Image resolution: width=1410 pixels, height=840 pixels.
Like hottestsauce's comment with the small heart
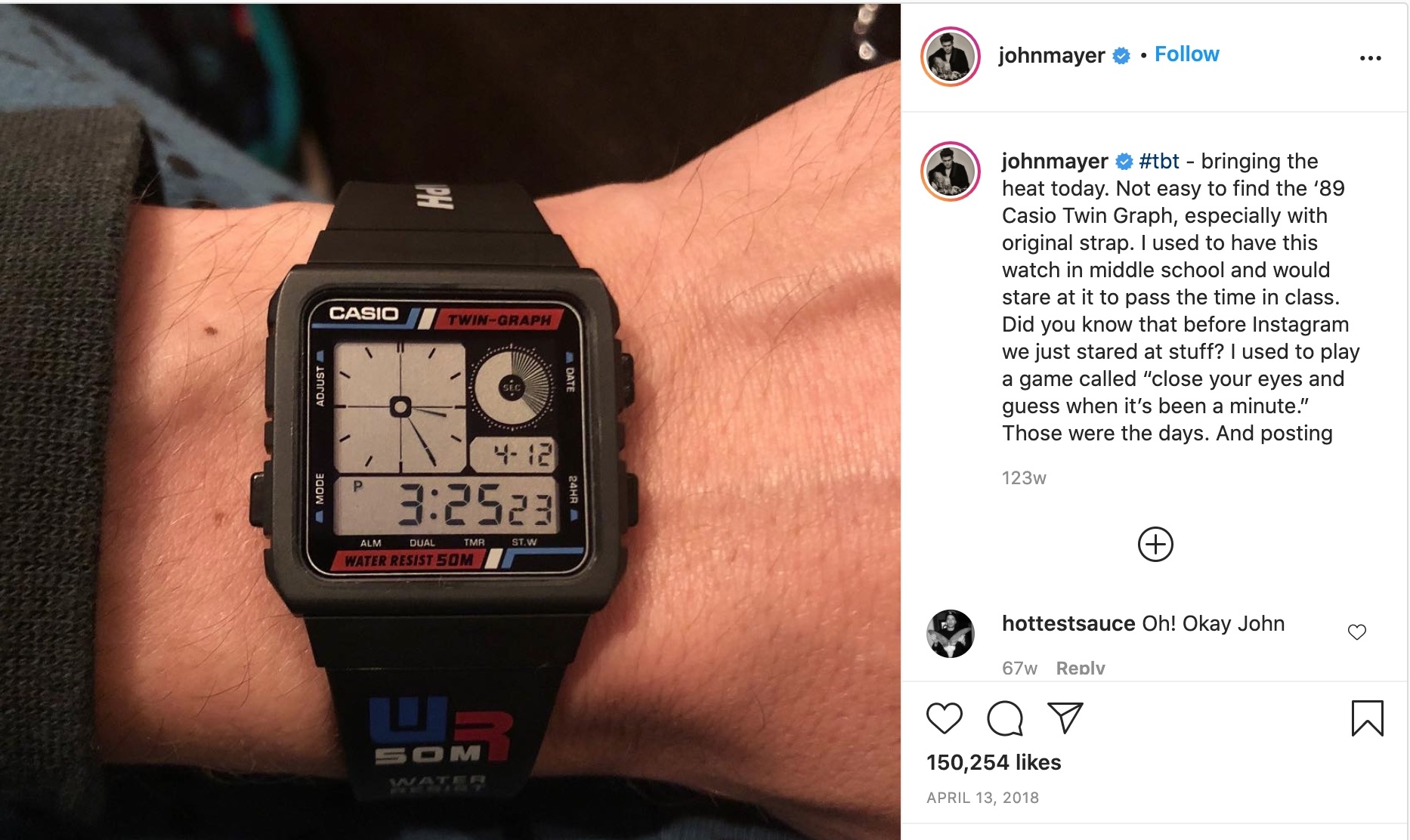tap(1357, 632)
